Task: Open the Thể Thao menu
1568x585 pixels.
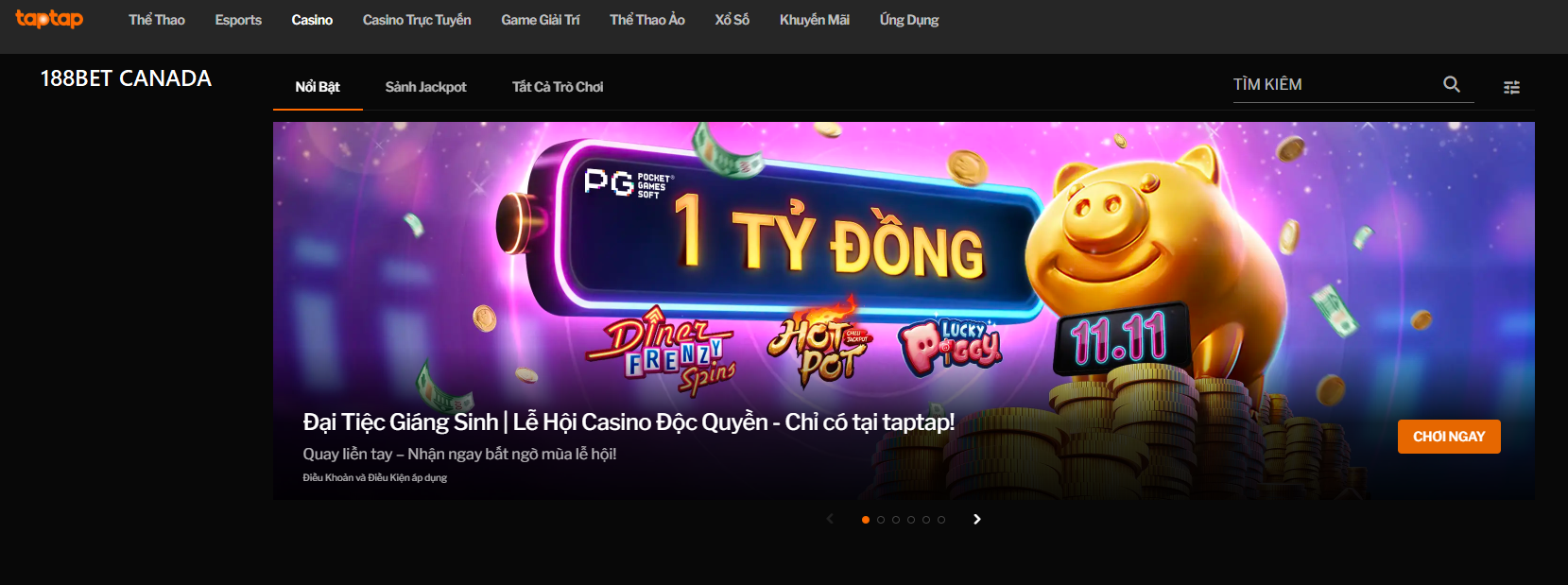Action: point(157,20)
